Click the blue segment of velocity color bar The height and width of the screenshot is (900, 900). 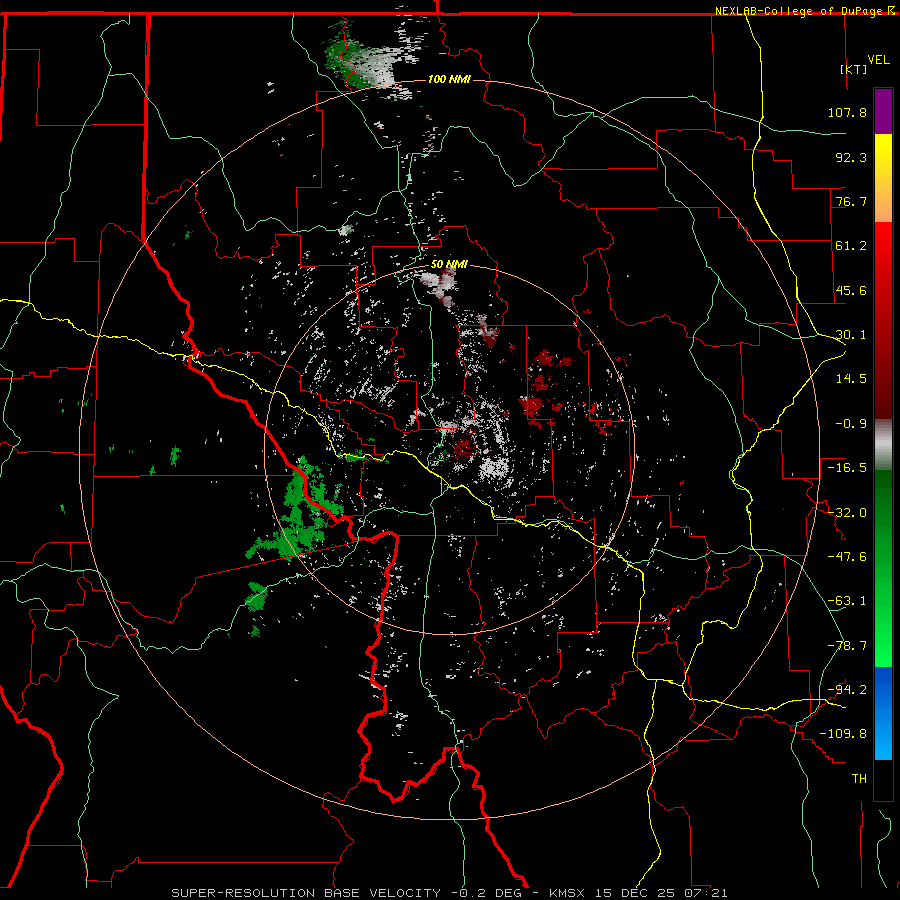pos(883,713)
